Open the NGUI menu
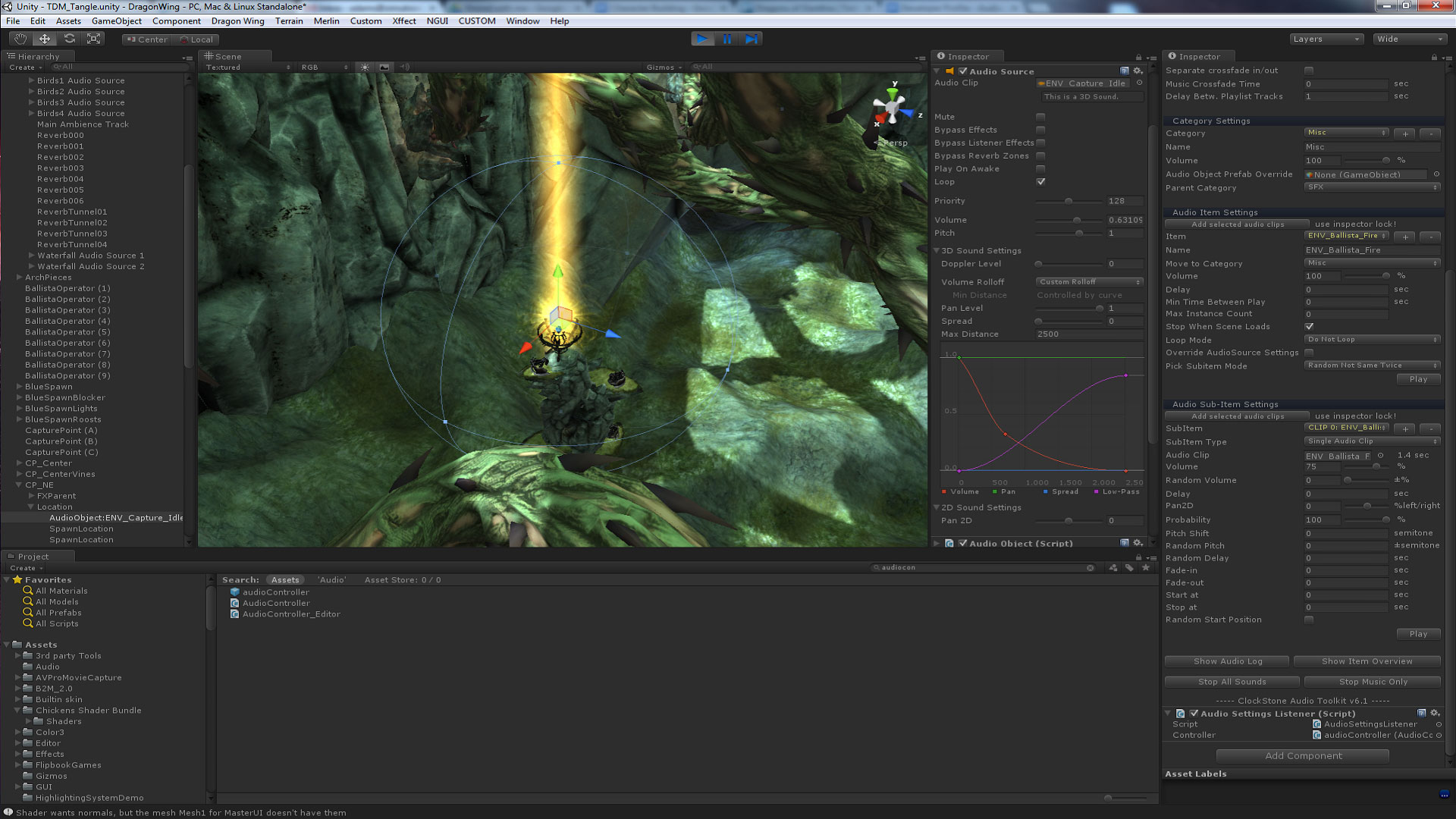The width and height of the screenshot is (1456, 819). click(x=437, y=21)
